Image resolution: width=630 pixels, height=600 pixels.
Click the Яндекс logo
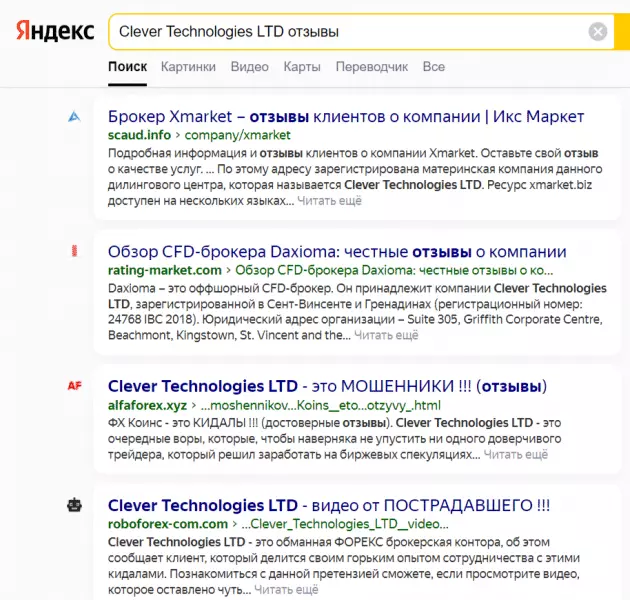tap(55, 31)
